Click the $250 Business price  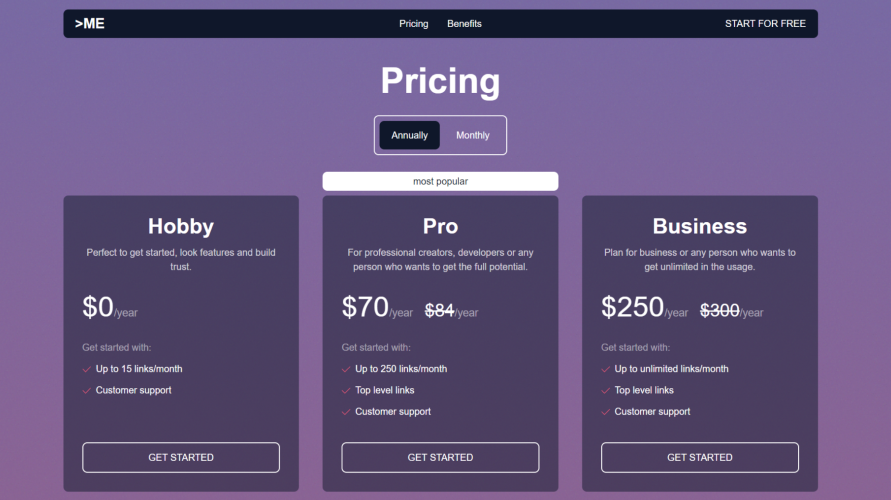coord(633,307)
